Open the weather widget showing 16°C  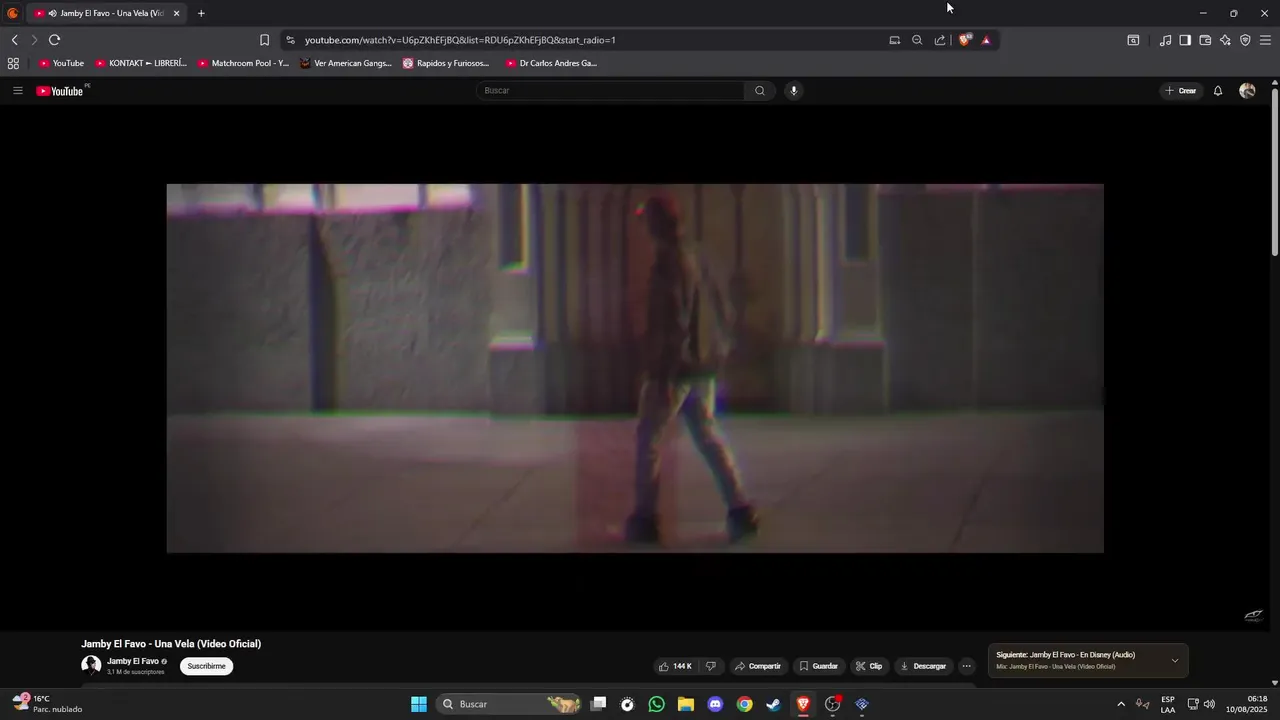[46, 704]
